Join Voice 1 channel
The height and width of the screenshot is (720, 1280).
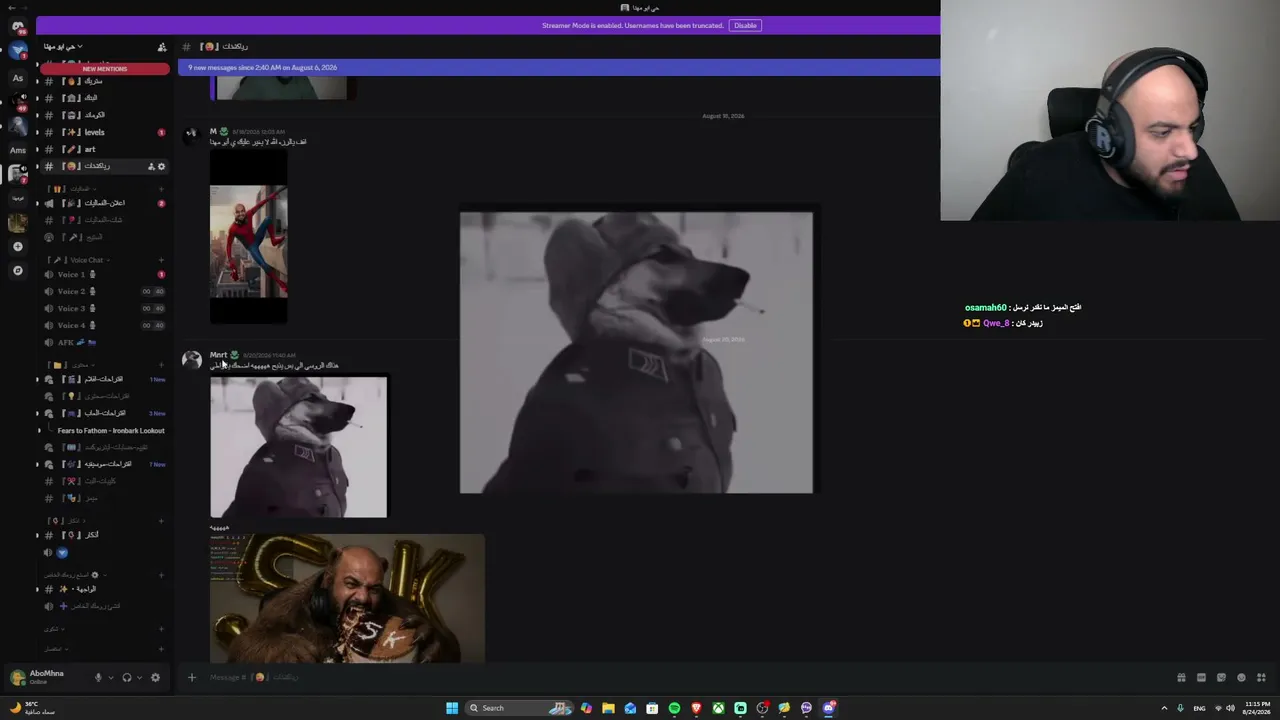104,274
